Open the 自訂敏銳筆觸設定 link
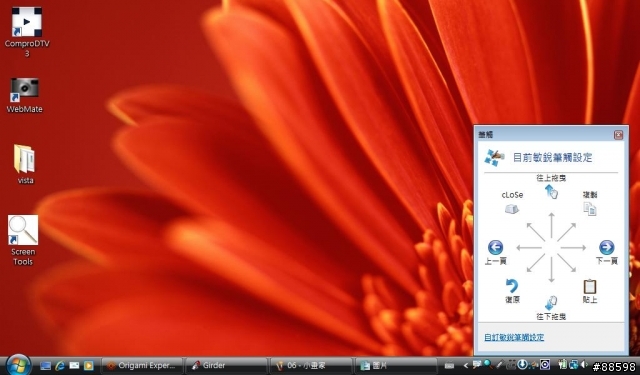The image size is (640, 375). 514,337
